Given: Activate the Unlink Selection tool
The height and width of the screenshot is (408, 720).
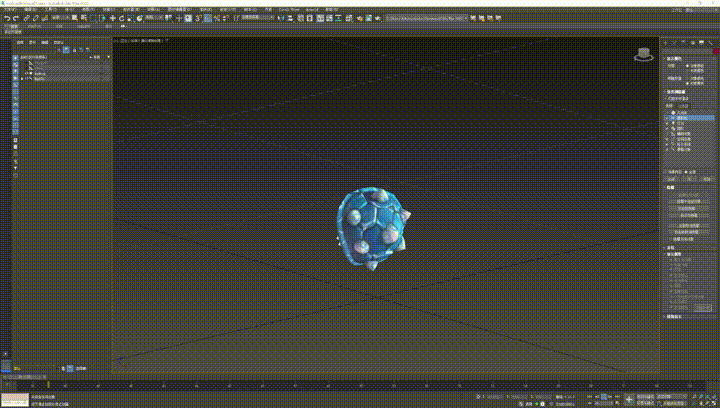Looking at the screenshot, I should (35, 18).
